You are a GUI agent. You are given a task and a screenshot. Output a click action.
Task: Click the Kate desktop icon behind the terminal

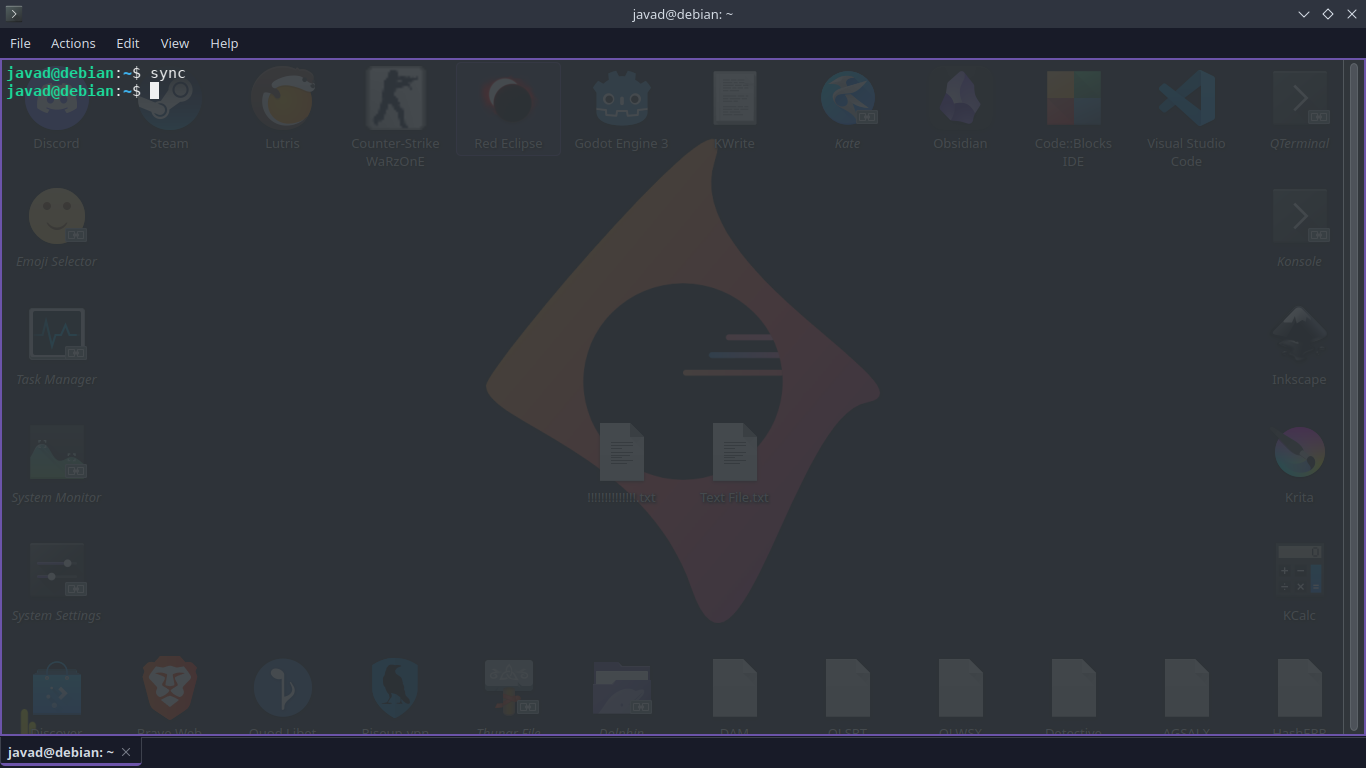click(847, 98)
